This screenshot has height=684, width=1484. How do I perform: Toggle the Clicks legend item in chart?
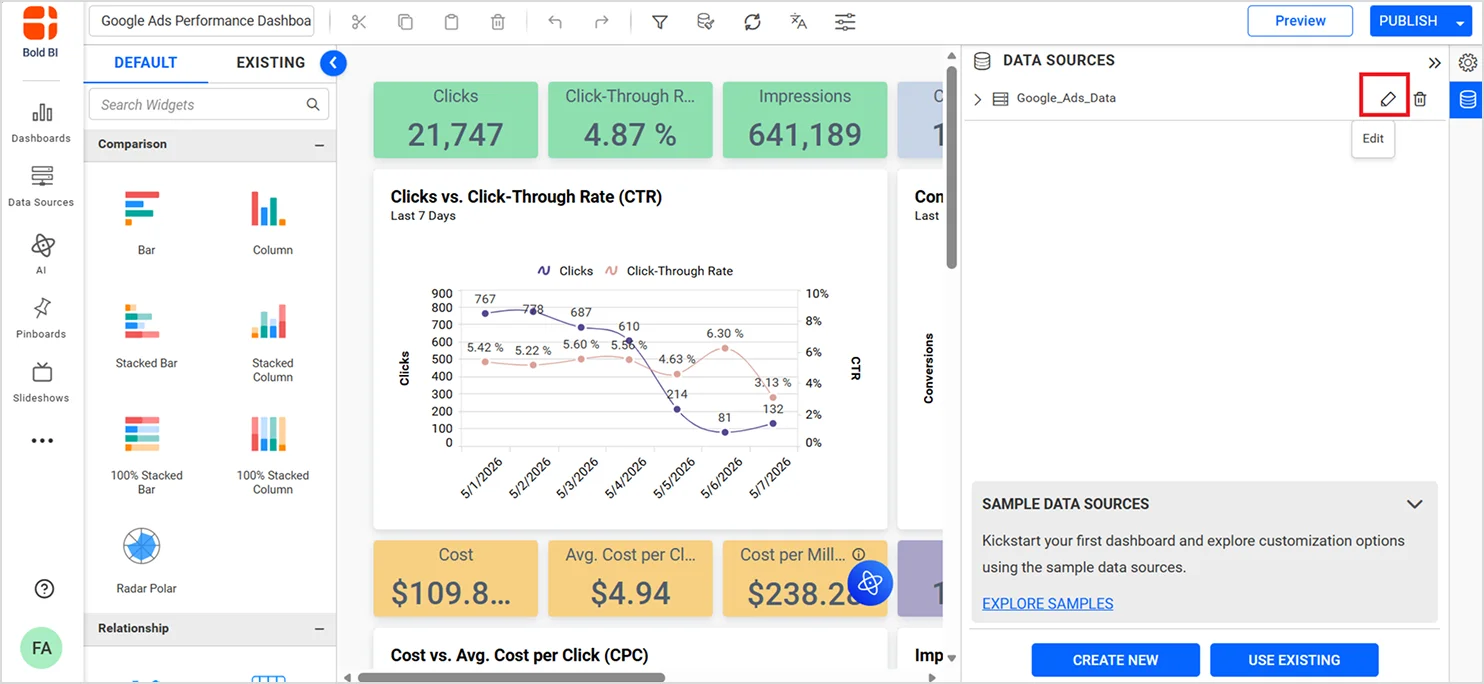(x=565, y=271)
